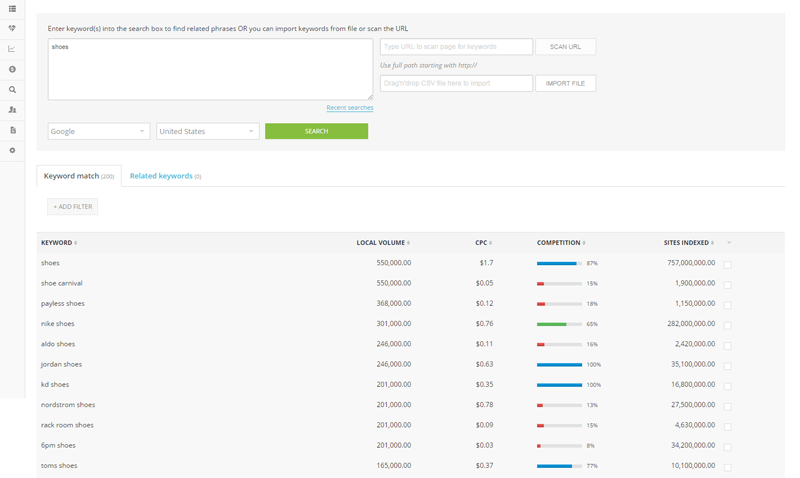Open the Recent searches link
The width and height of the screenshot is (800, 478).
point(349,108)
